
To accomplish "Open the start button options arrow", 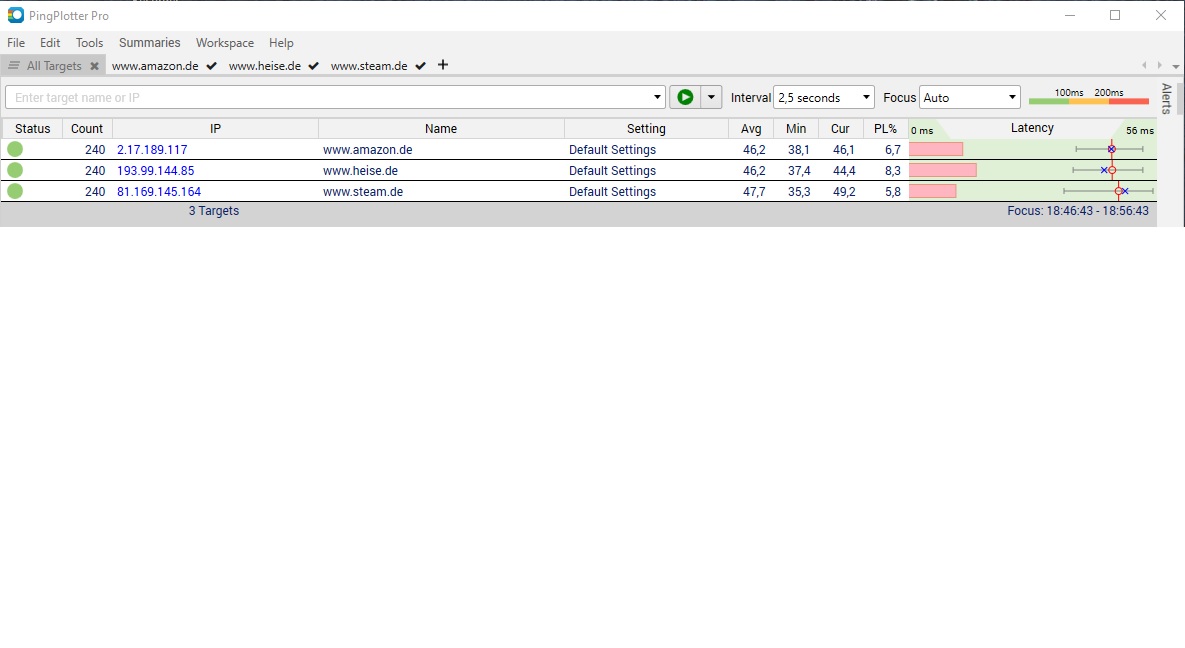I will click(711, 97).
